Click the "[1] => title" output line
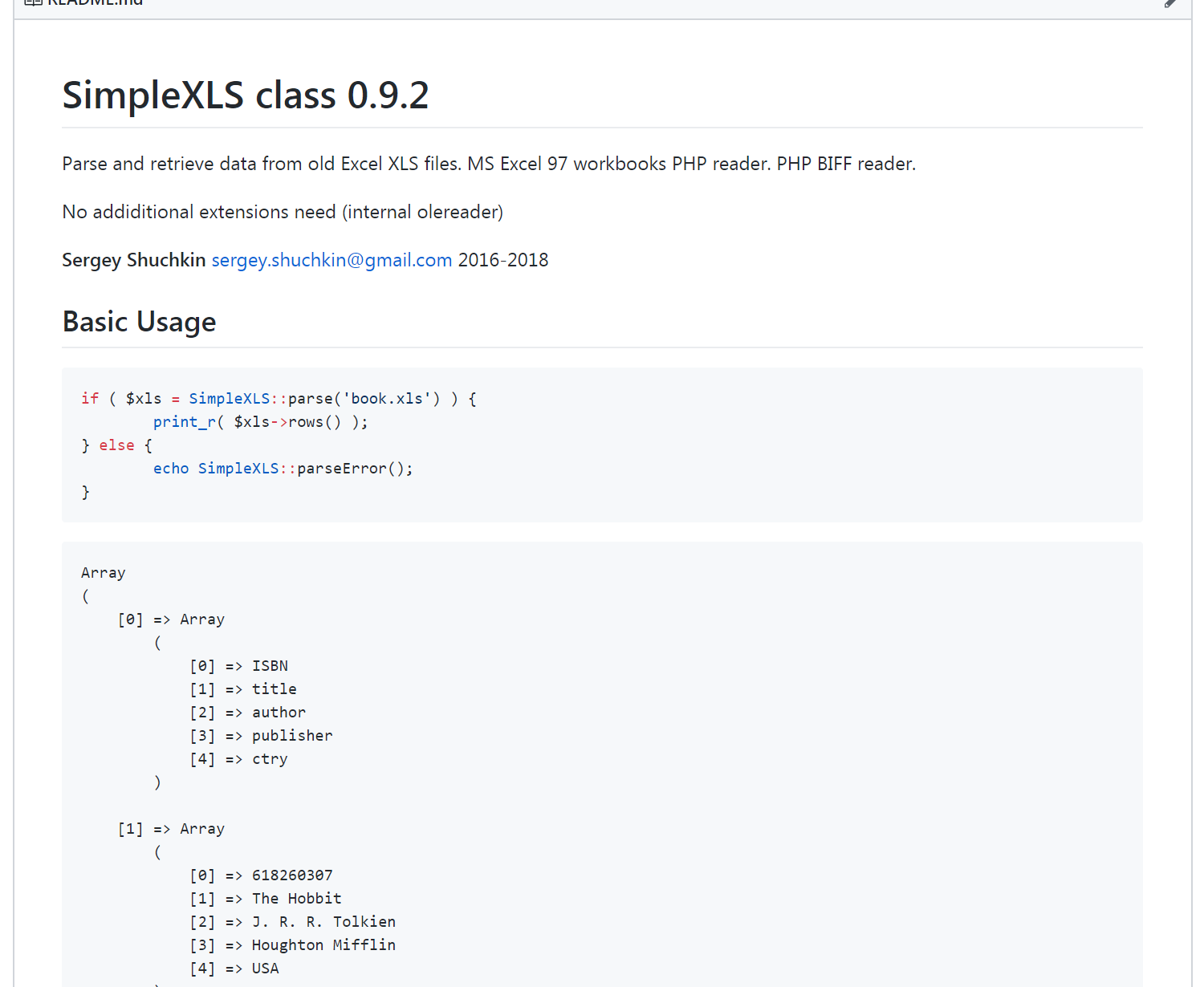The image size is (1204, 987). [x=243, y=689]
